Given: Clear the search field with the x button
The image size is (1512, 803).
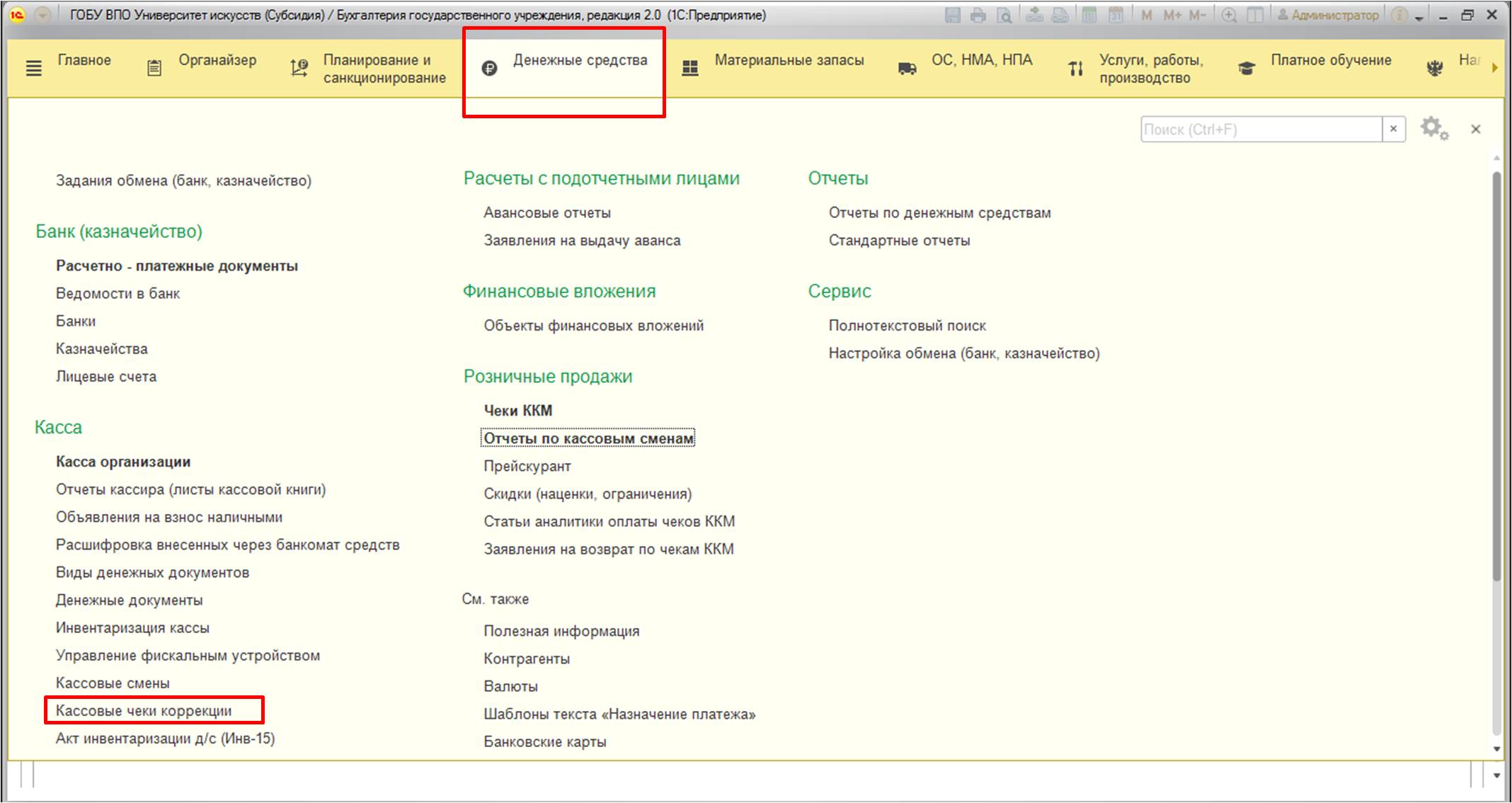Looking at the screenshot, I should 1393,129.
